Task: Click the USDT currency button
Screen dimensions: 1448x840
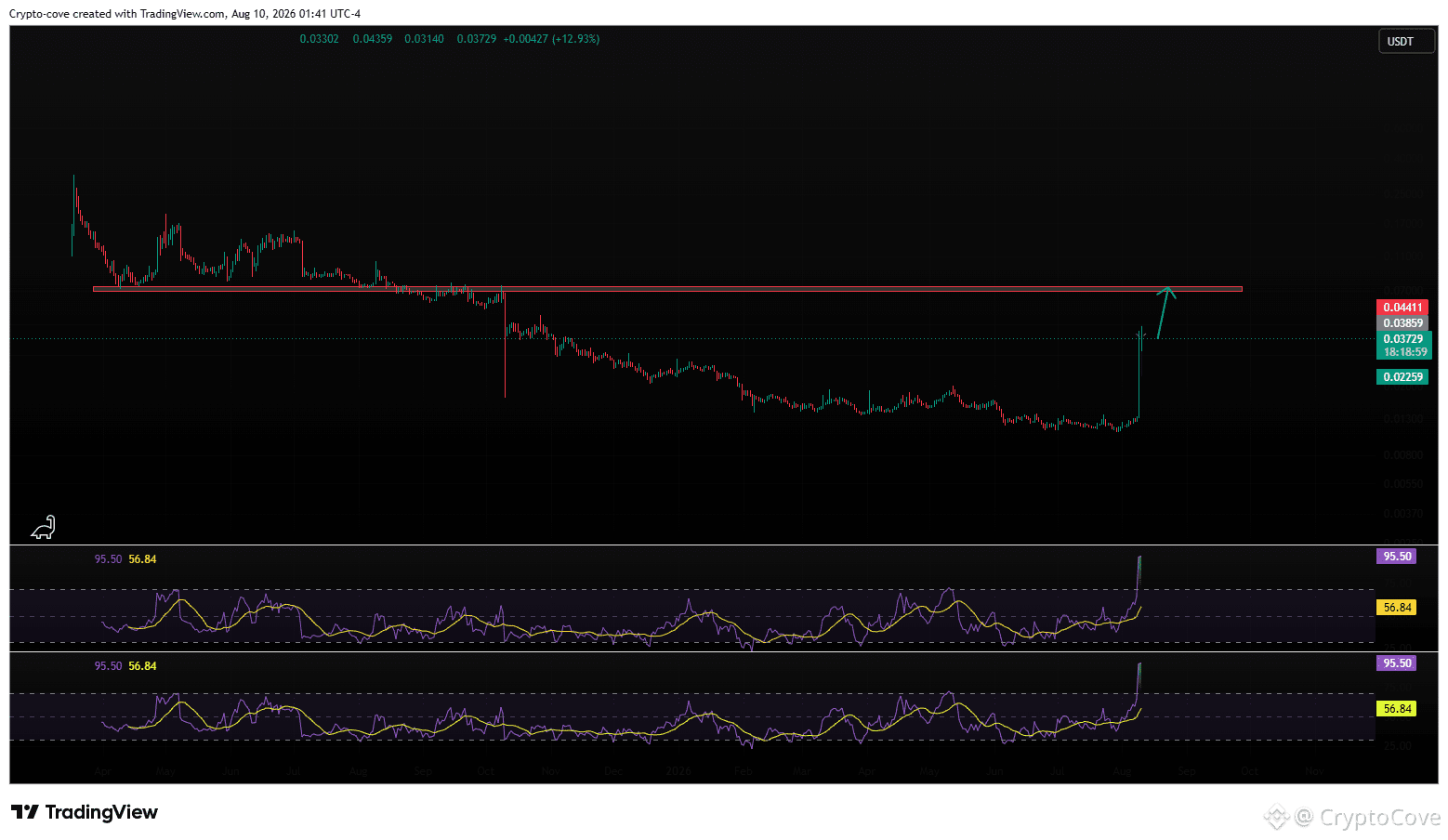Action: pos(1406,42)
